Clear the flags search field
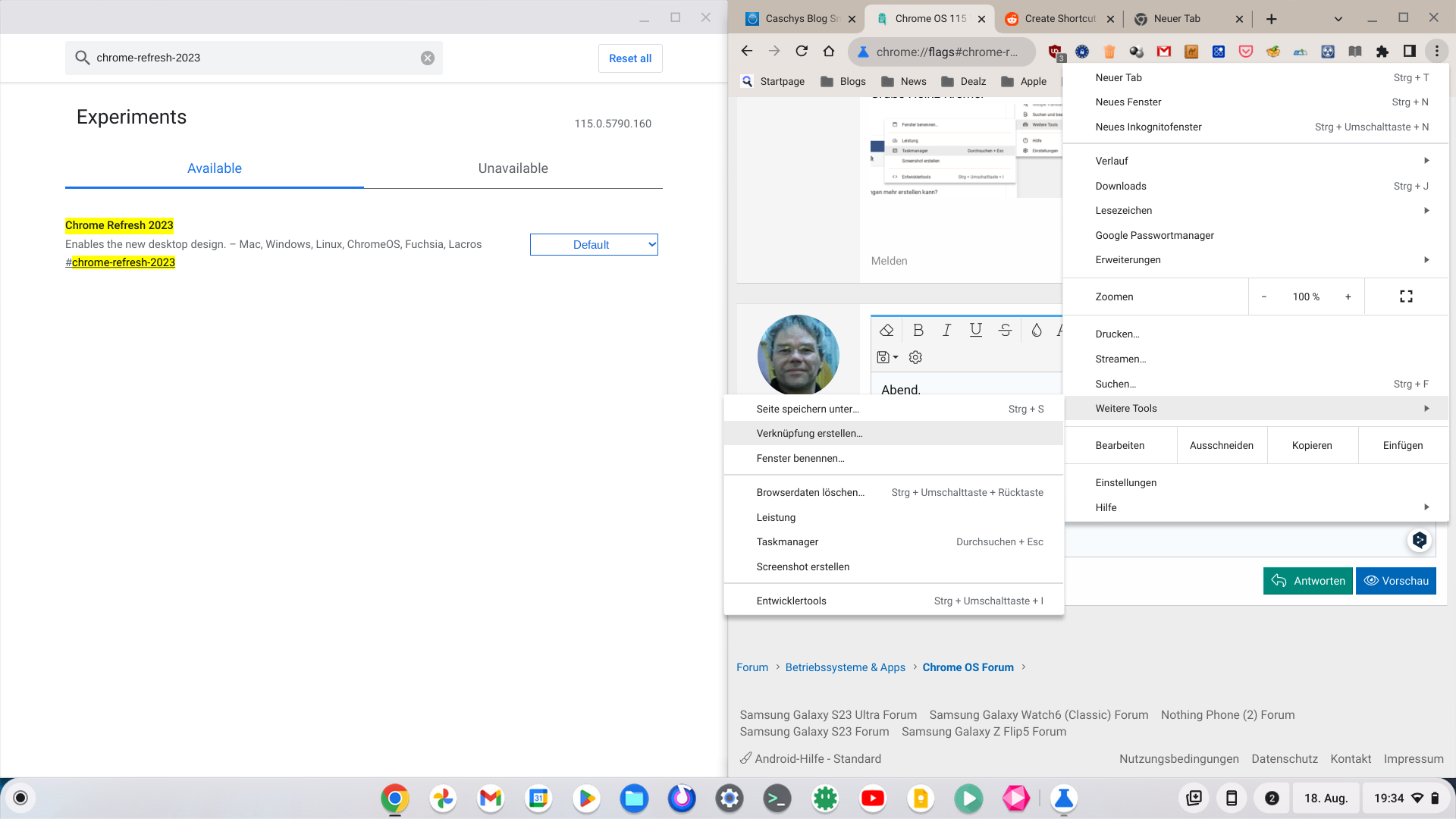Image resolution: width=1456 pixels, height=819 pixels. pos(428,58)
